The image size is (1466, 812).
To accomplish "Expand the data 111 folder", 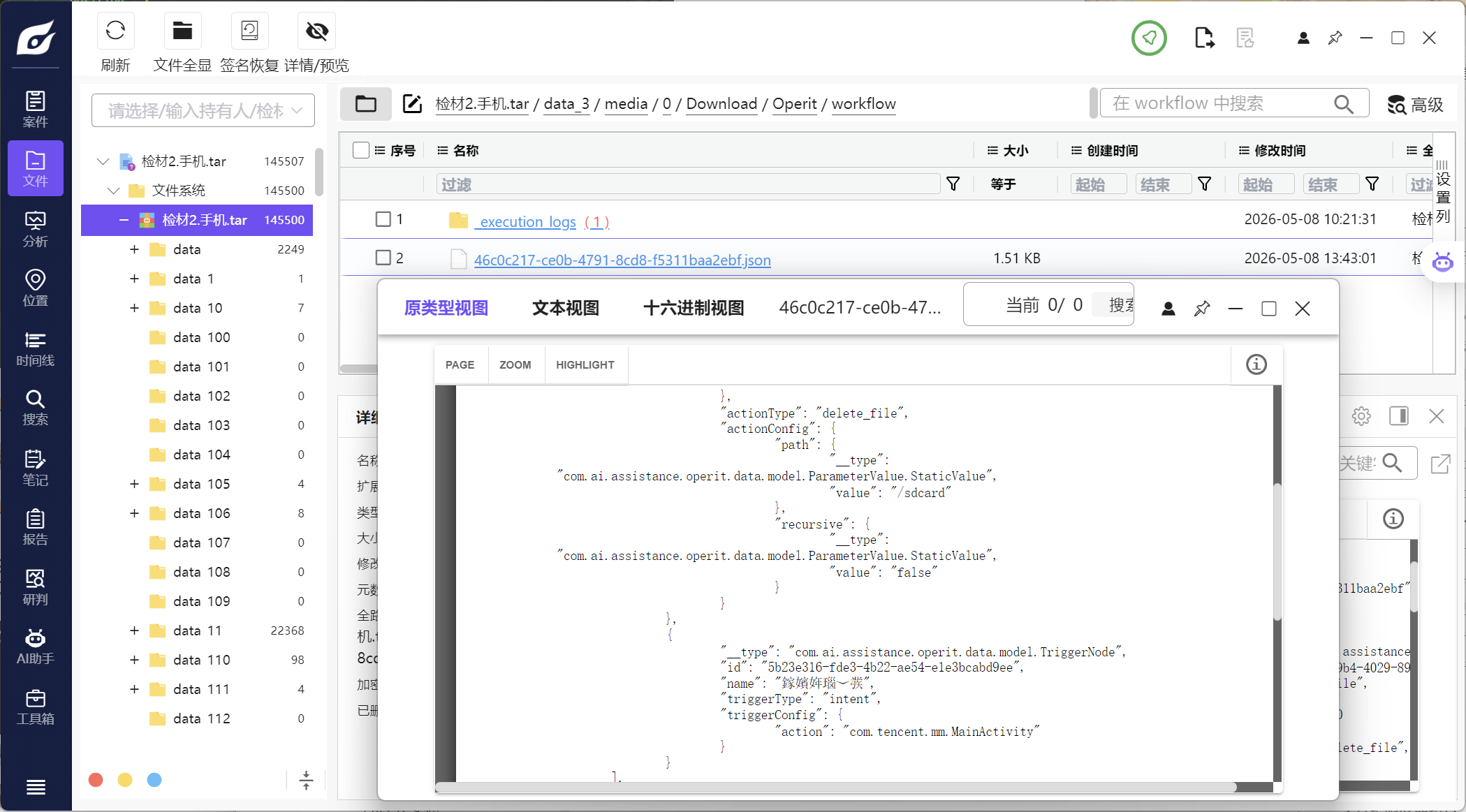I will pyautogui.click(x=134, y=689).
